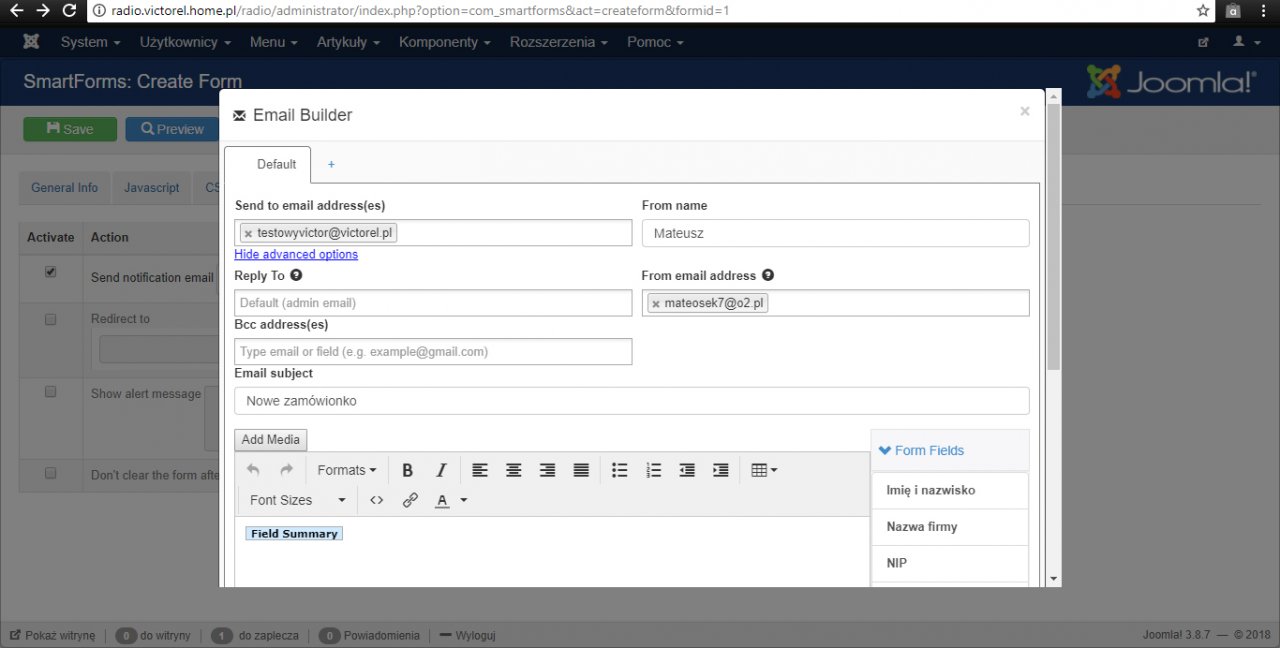Click the Joomla logo icon in menu bar
Screen dimensions: 1280x648
coord(31,42)
